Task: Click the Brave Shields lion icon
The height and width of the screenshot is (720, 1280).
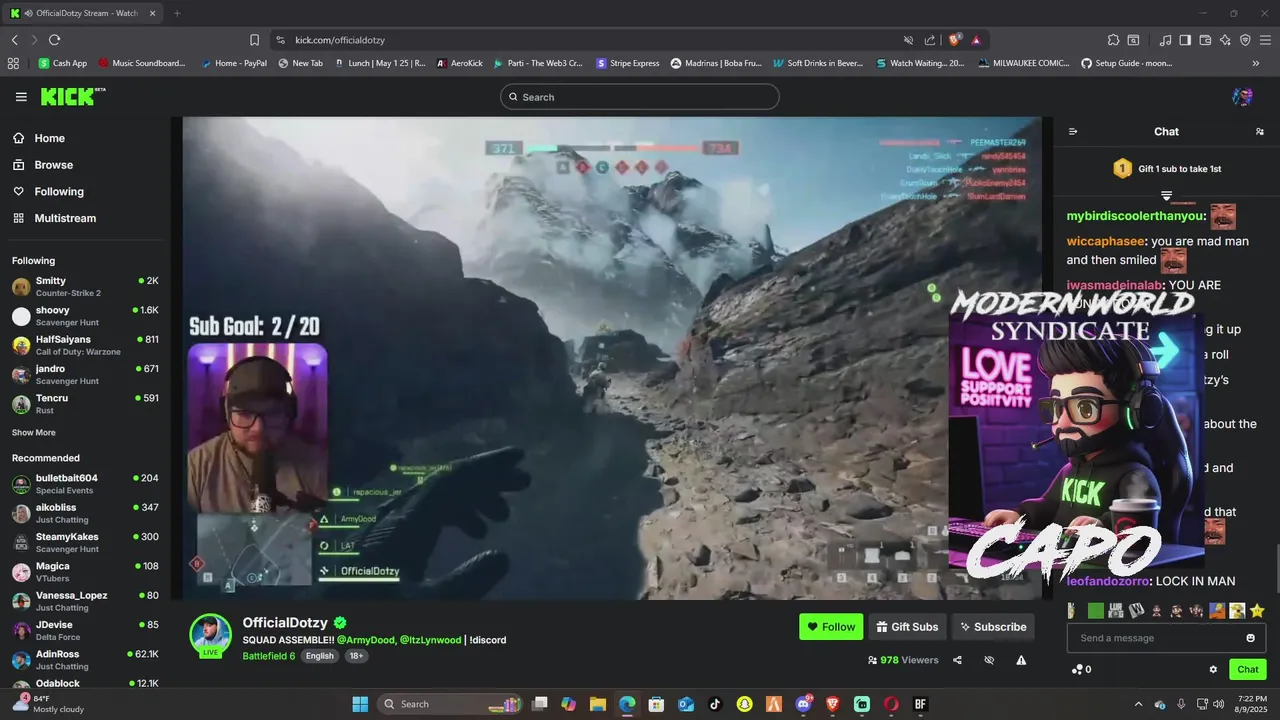Action: [955, 40]
